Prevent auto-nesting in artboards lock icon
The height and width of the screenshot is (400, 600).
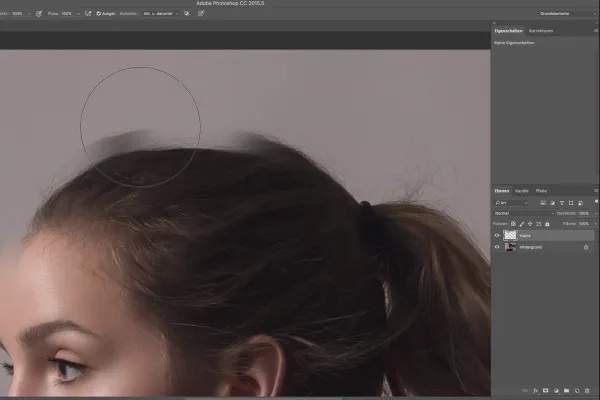click(538, 224)
